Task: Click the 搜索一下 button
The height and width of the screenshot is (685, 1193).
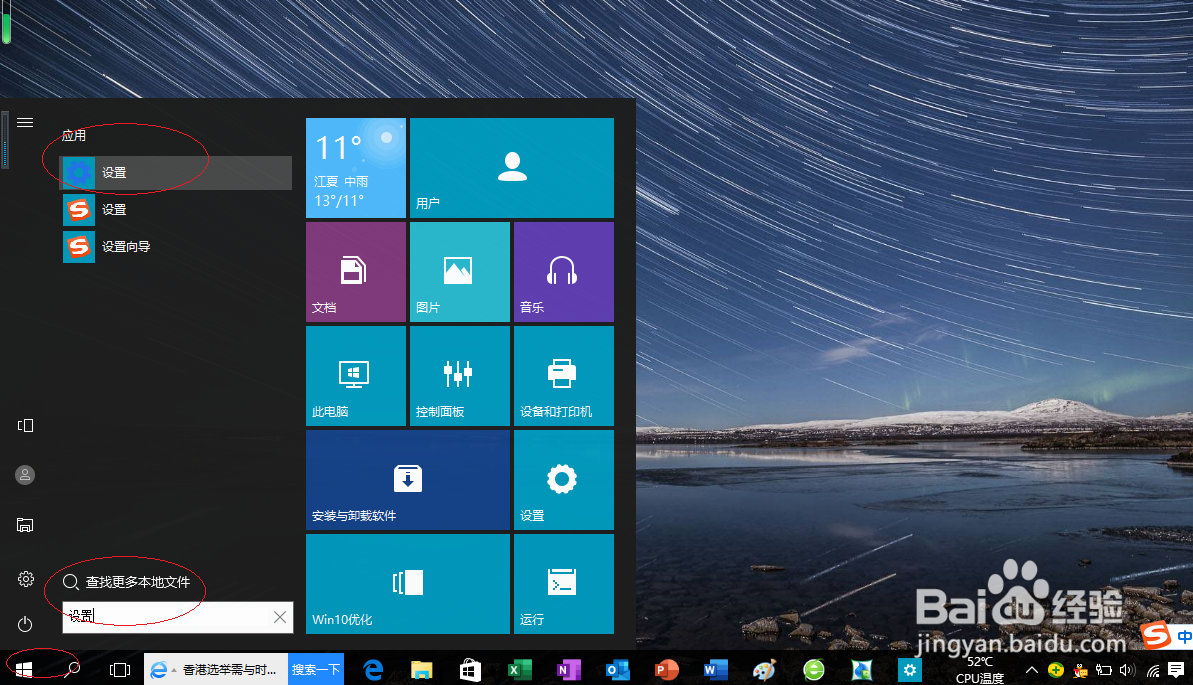Action: tap(316, 670)
